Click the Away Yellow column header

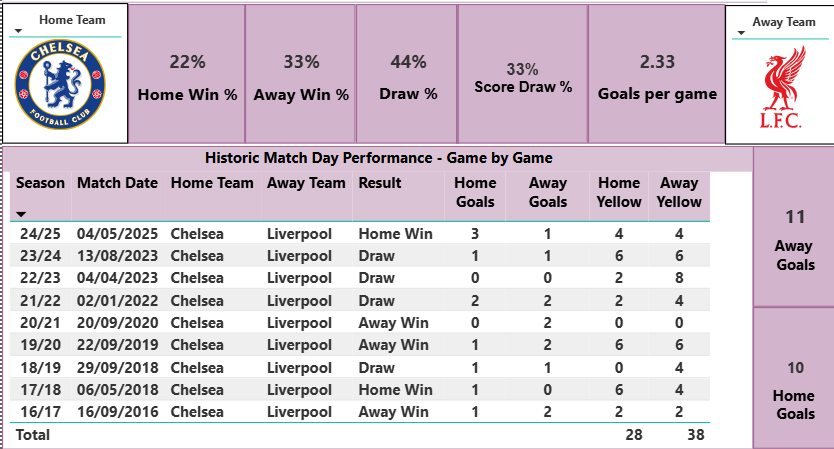(680, 192)
